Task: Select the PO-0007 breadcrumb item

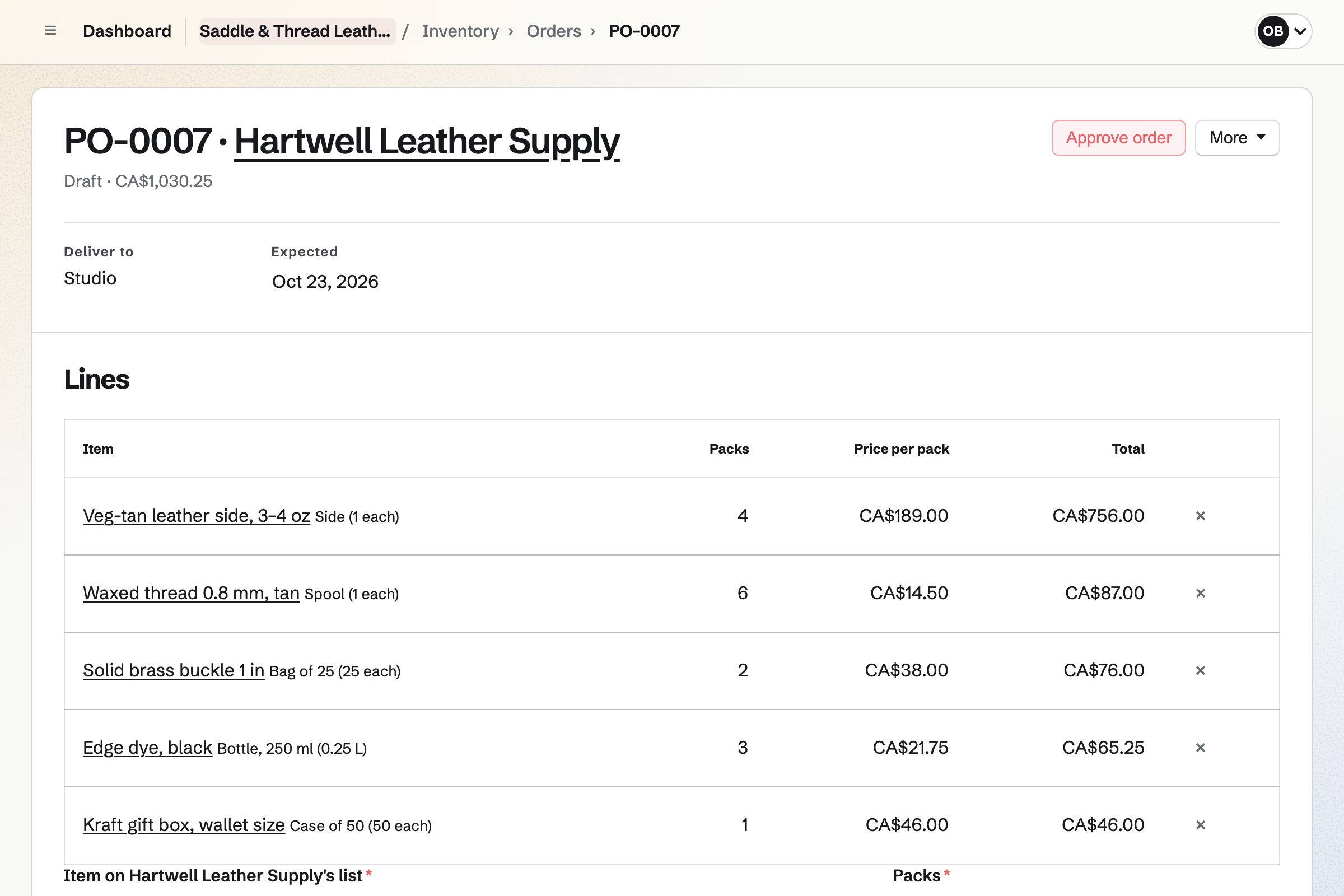Action: [x=644, y=31]
